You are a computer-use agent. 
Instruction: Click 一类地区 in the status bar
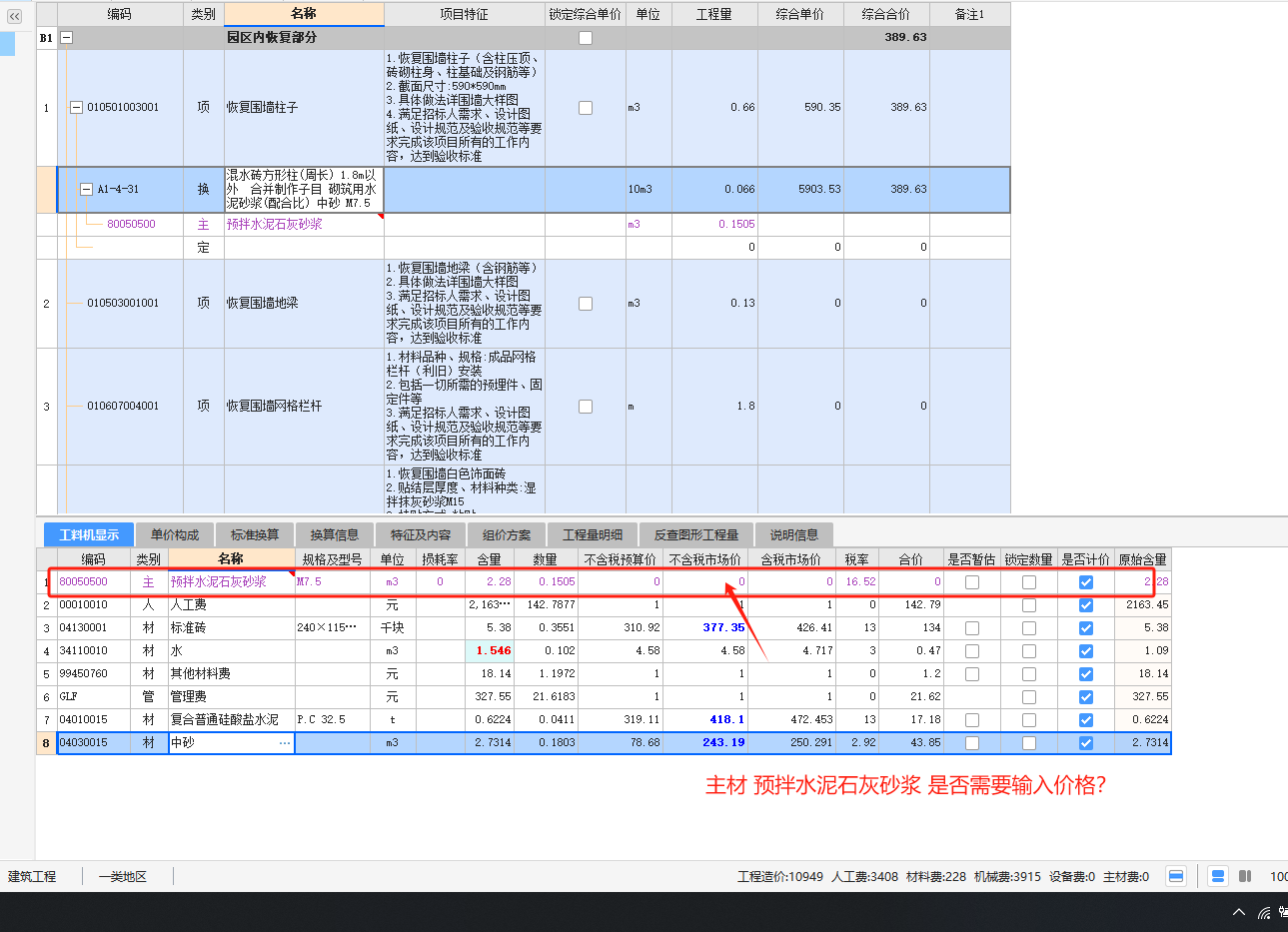[x=123, y=877]
